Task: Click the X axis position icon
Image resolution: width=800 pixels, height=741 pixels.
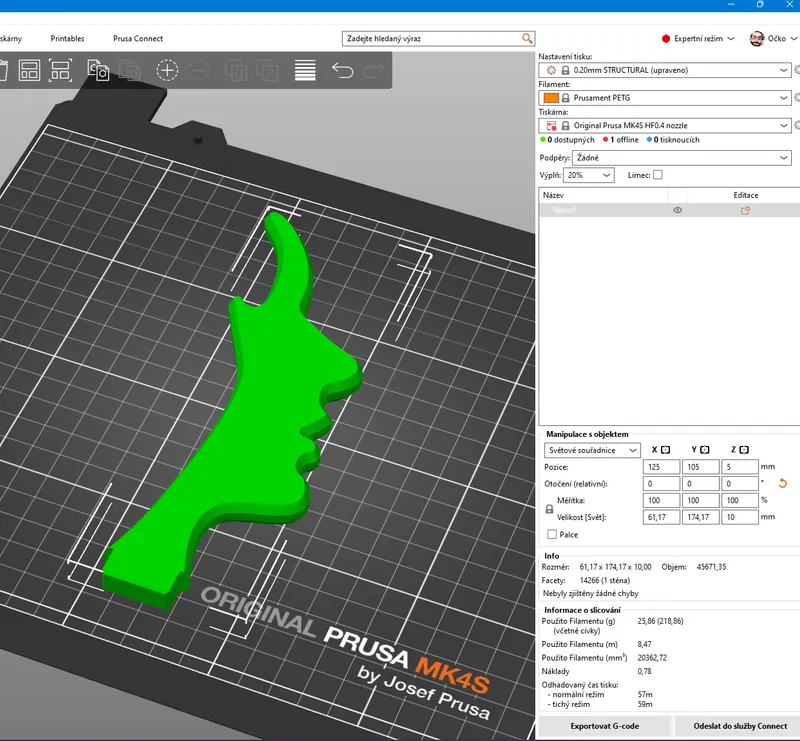Action: click(665, 450)
